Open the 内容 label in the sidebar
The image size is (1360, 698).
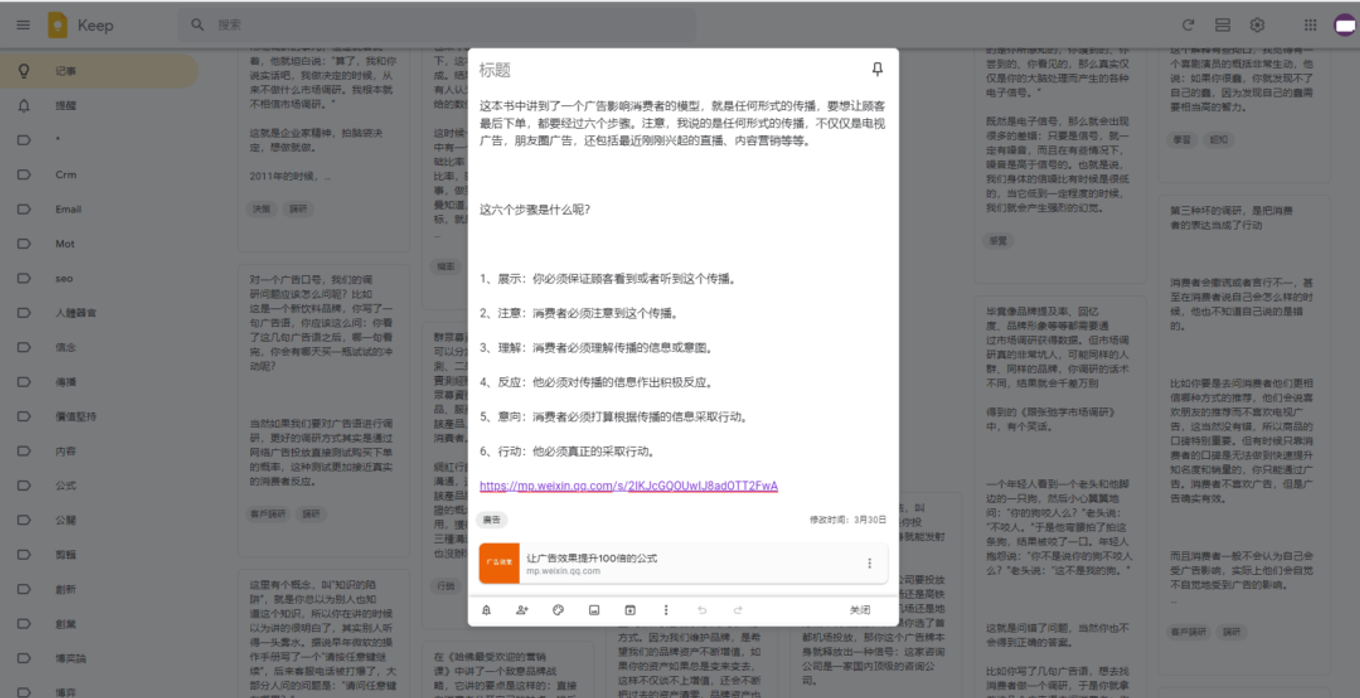pyautogui.click(x=100, y=451)
